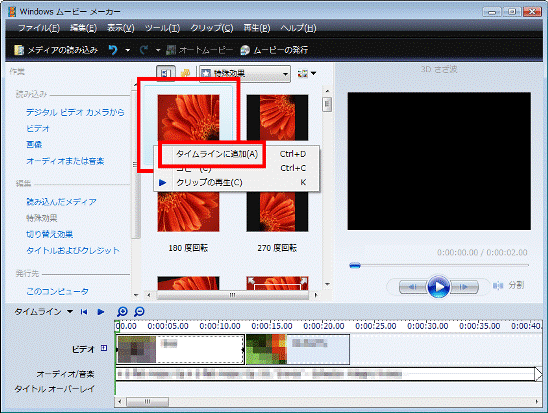Screen dimensions: 548x413
Task: Click the collections folder icon
Action: 185,73
